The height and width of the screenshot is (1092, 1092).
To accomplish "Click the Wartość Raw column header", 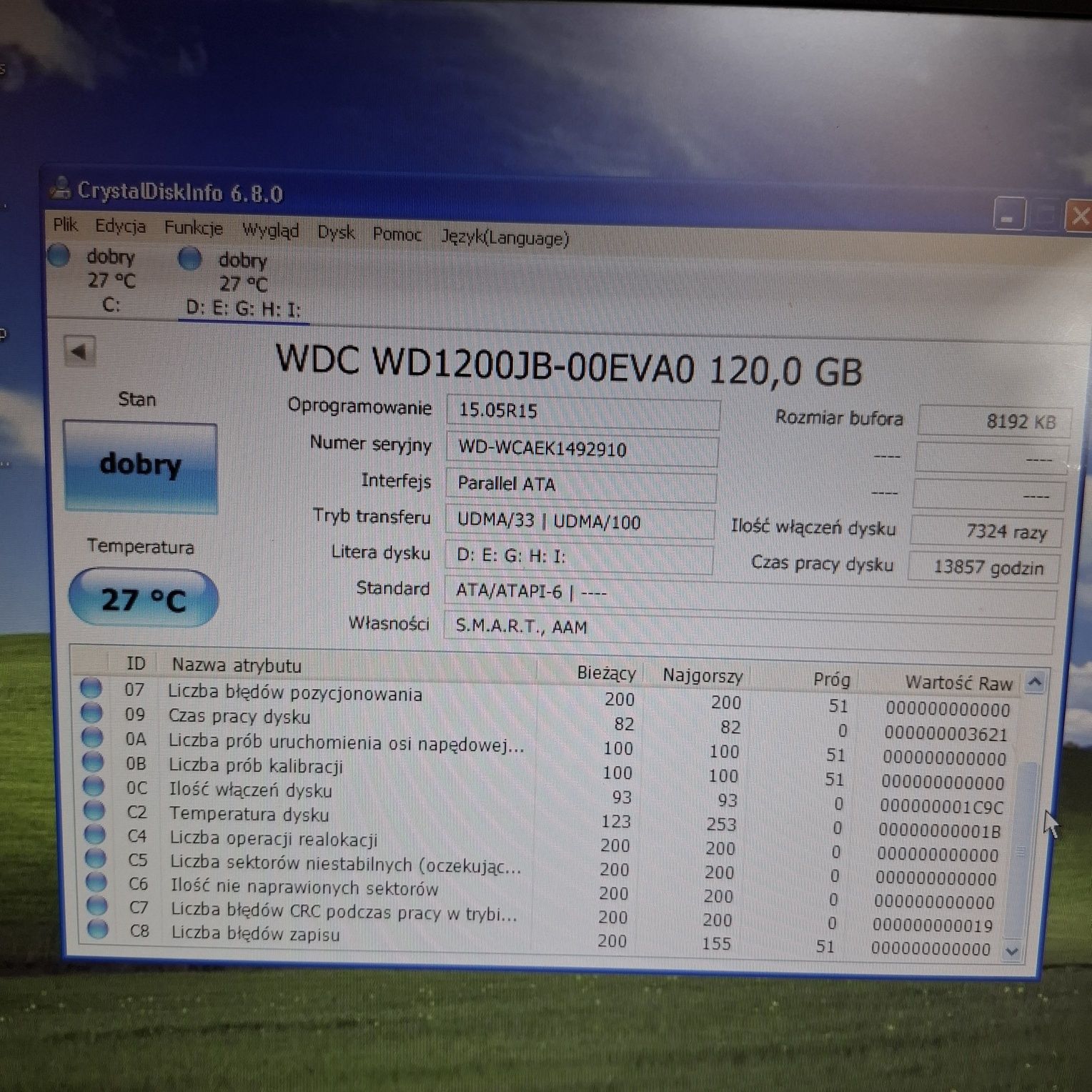I will (x=958, y=683).
